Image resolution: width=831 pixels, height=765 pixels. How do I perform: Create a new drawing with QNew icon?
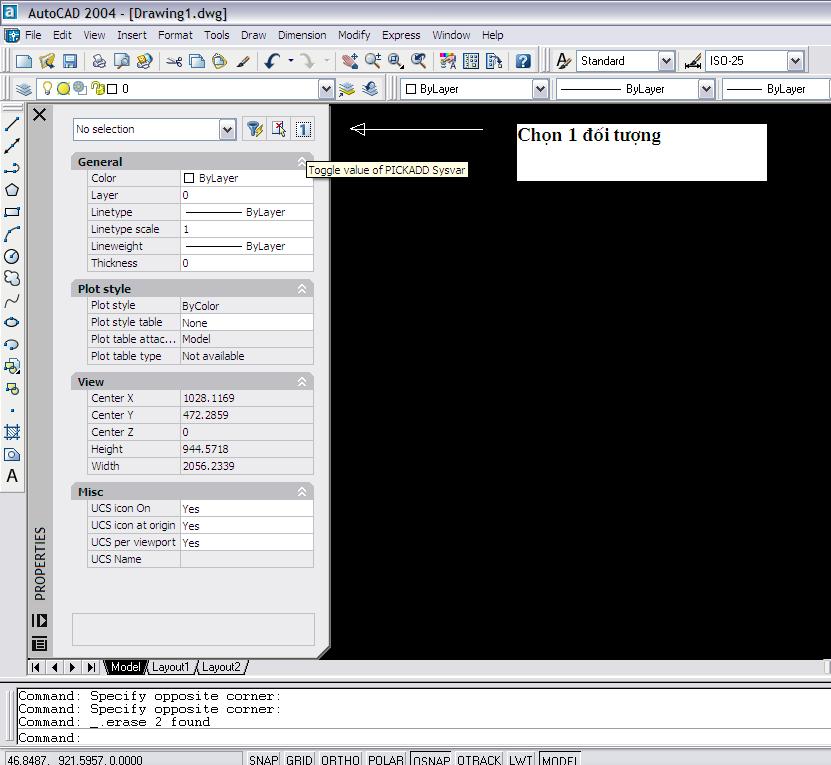click(24, 61)
